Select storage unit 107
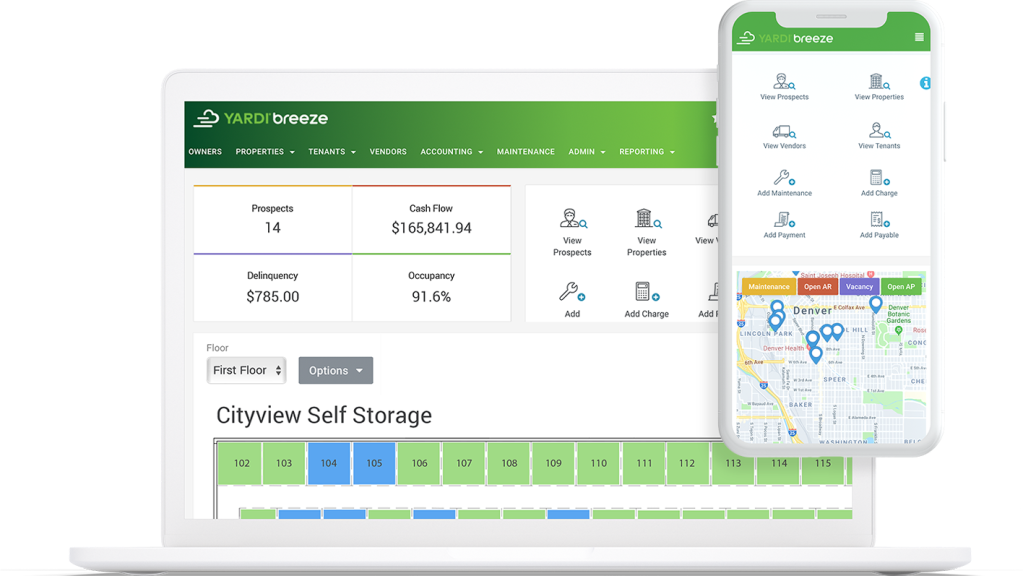 click(x=464, y=463)
